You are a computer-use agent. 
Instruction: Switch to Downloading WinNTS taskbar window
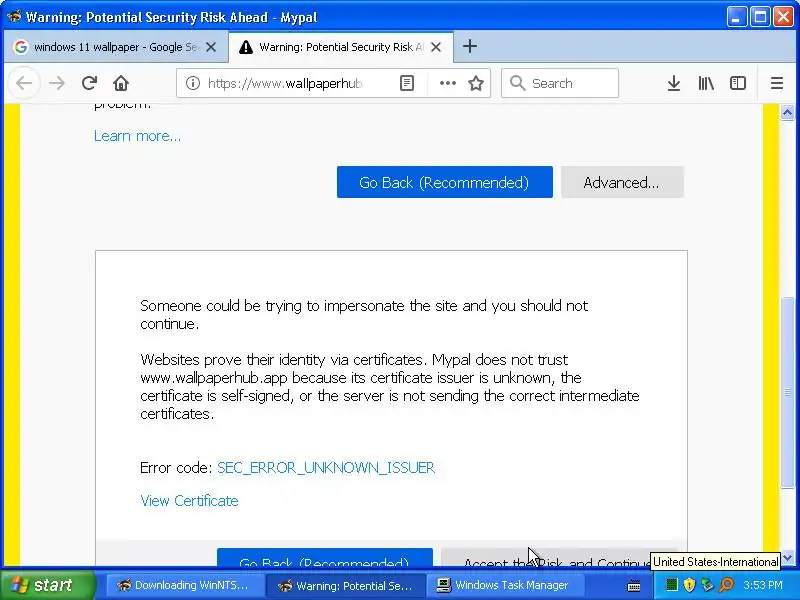[183, 585]
